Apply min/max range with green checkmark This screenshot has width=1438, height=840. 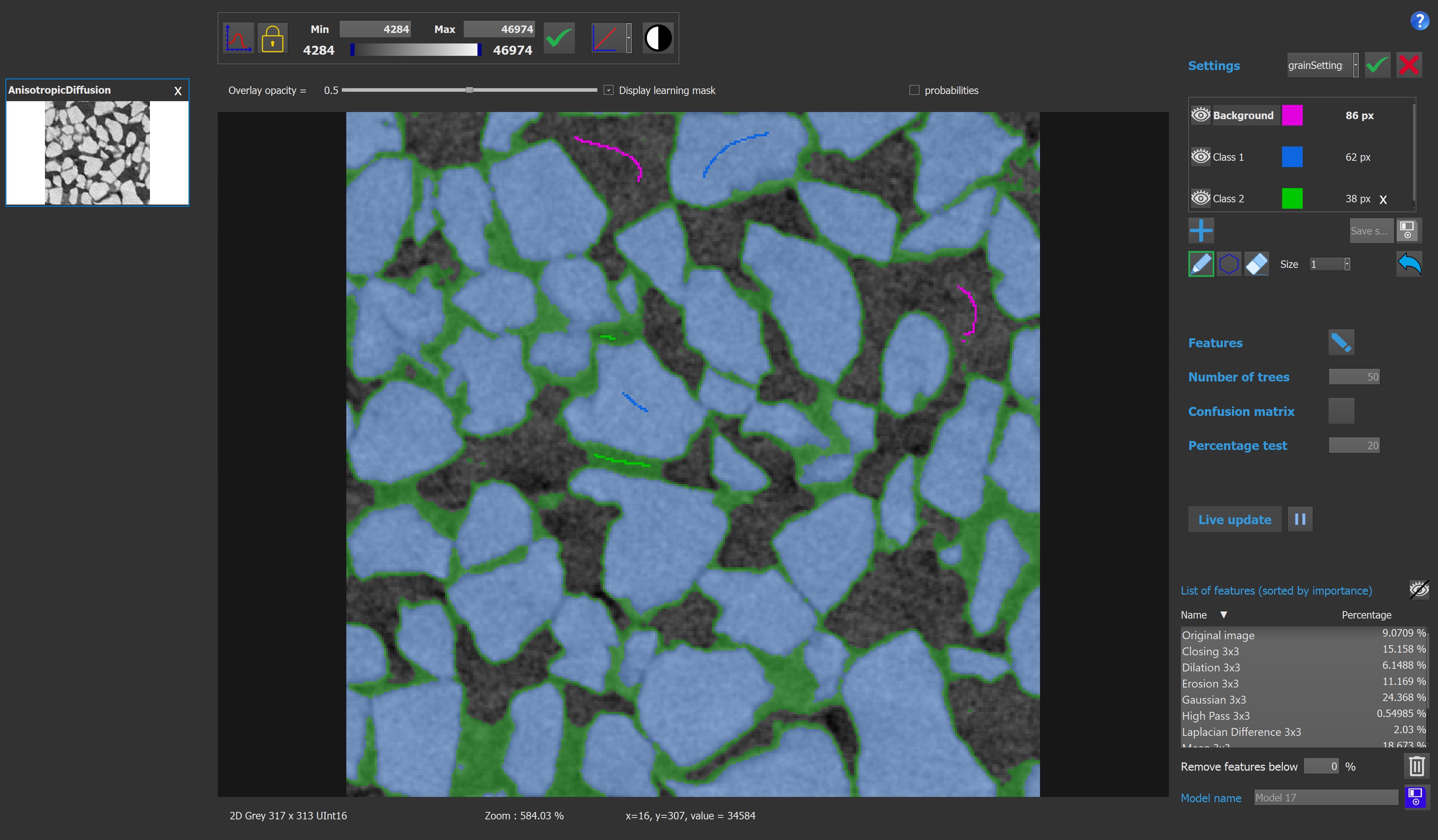click(559, 38)
